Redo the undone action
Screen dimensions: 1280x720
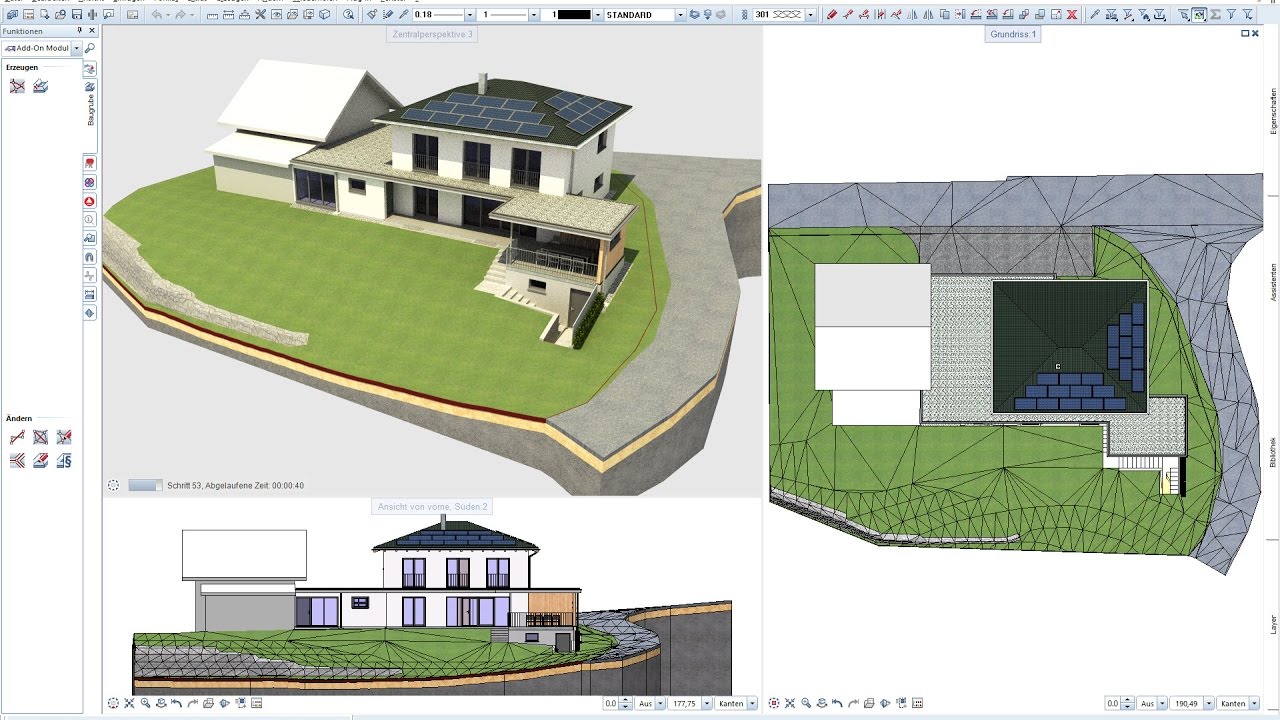click(181, 15)
